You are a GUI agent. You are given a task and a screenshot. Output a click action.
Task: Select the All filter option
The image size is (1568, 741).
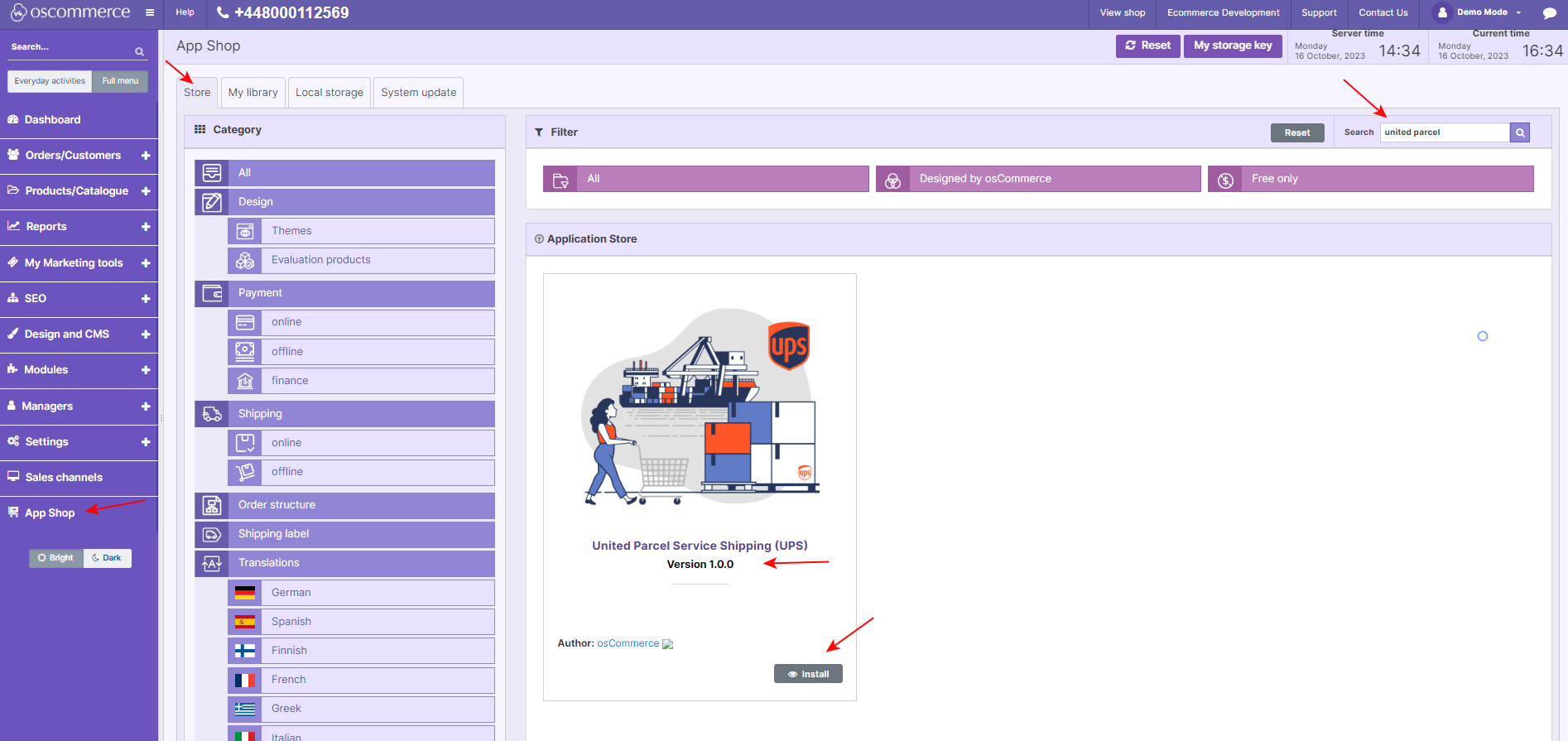click(x=706, y=179)
